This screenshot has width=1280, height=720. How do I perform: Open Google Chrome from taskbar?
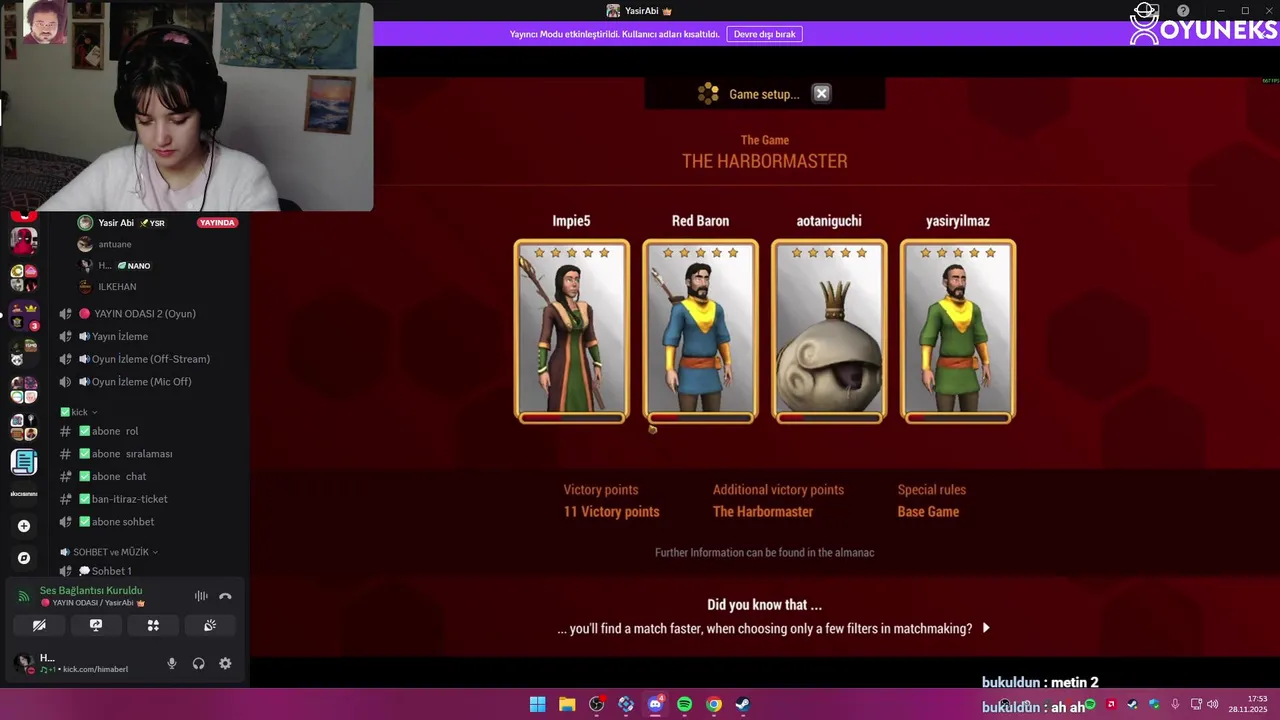pos(713,704)
